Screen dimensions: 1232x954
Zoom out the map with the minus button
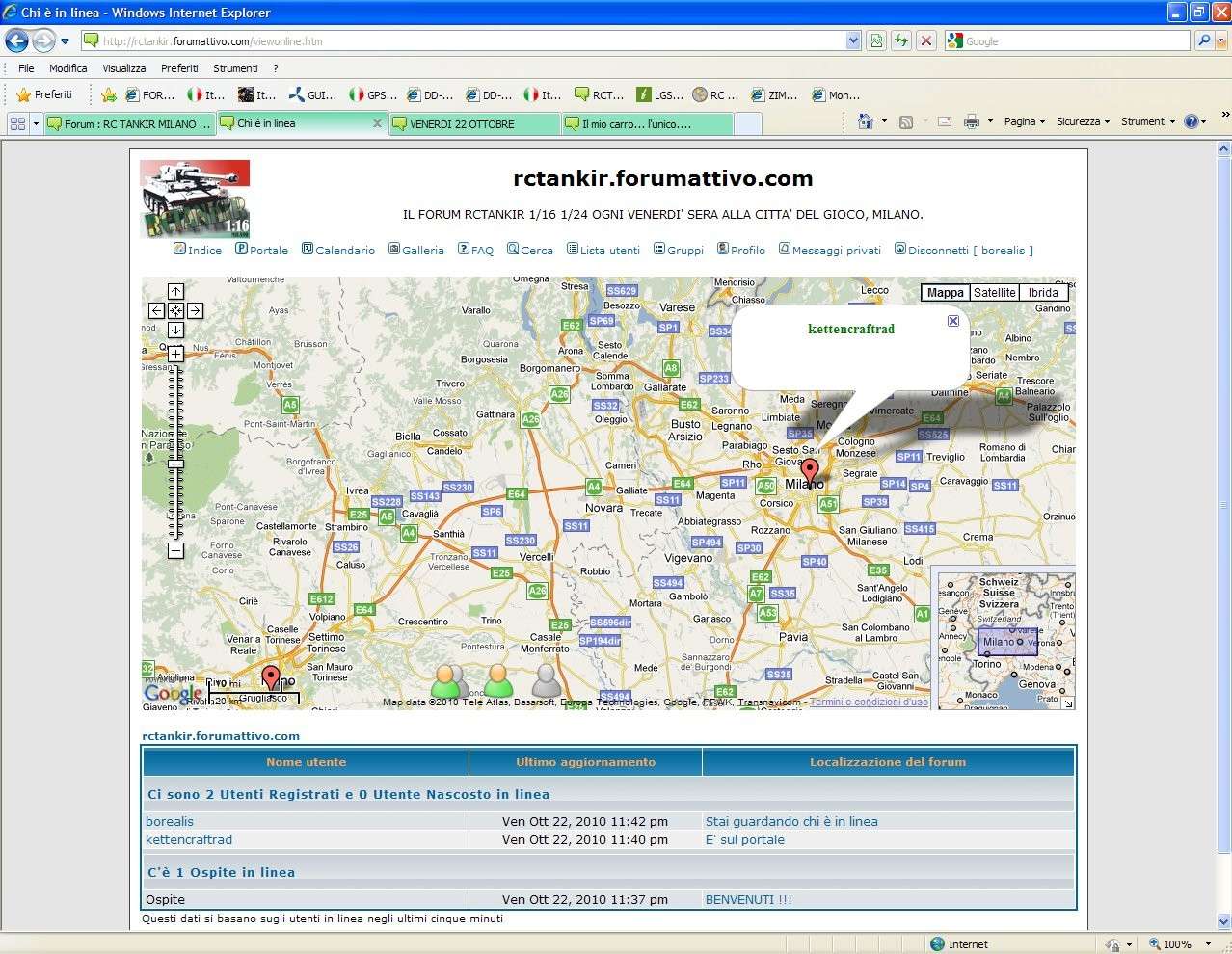click(x=175, y=550)
